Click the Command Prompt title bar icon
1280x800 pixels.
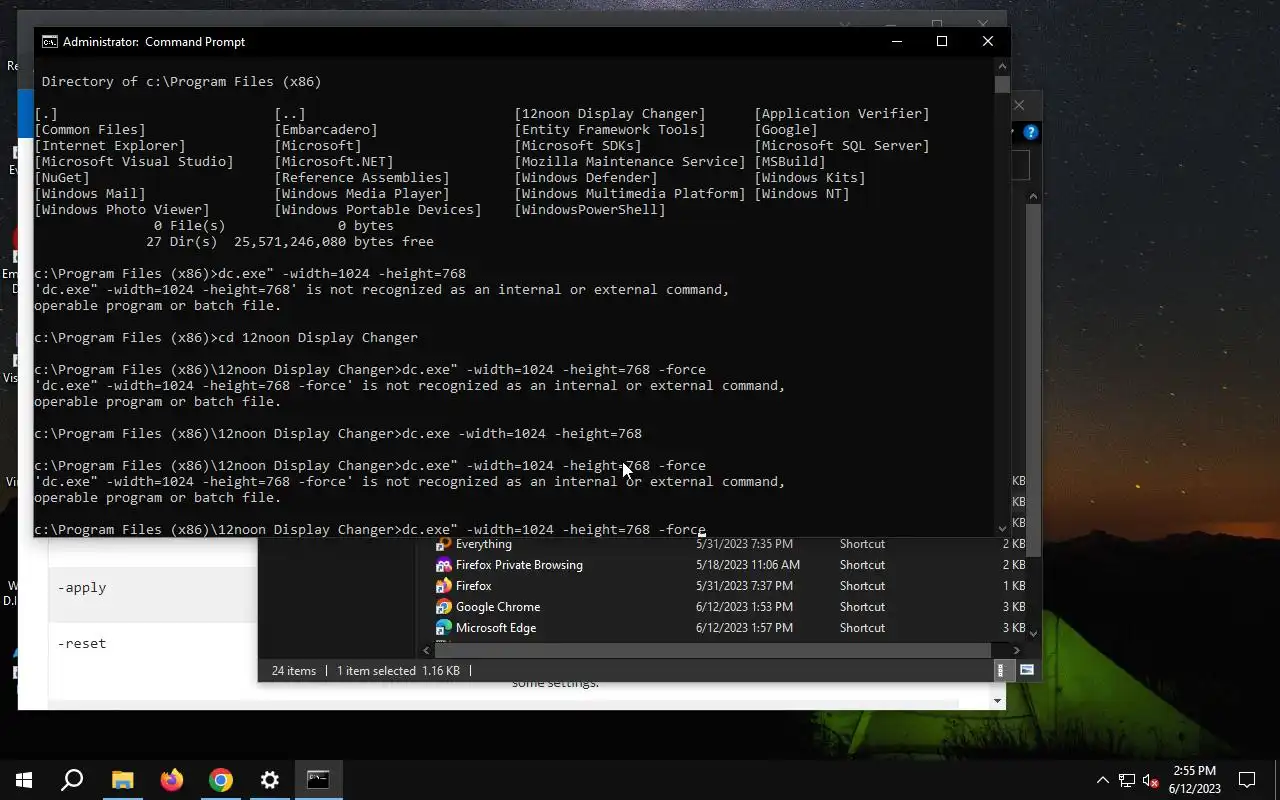[48, 41]
